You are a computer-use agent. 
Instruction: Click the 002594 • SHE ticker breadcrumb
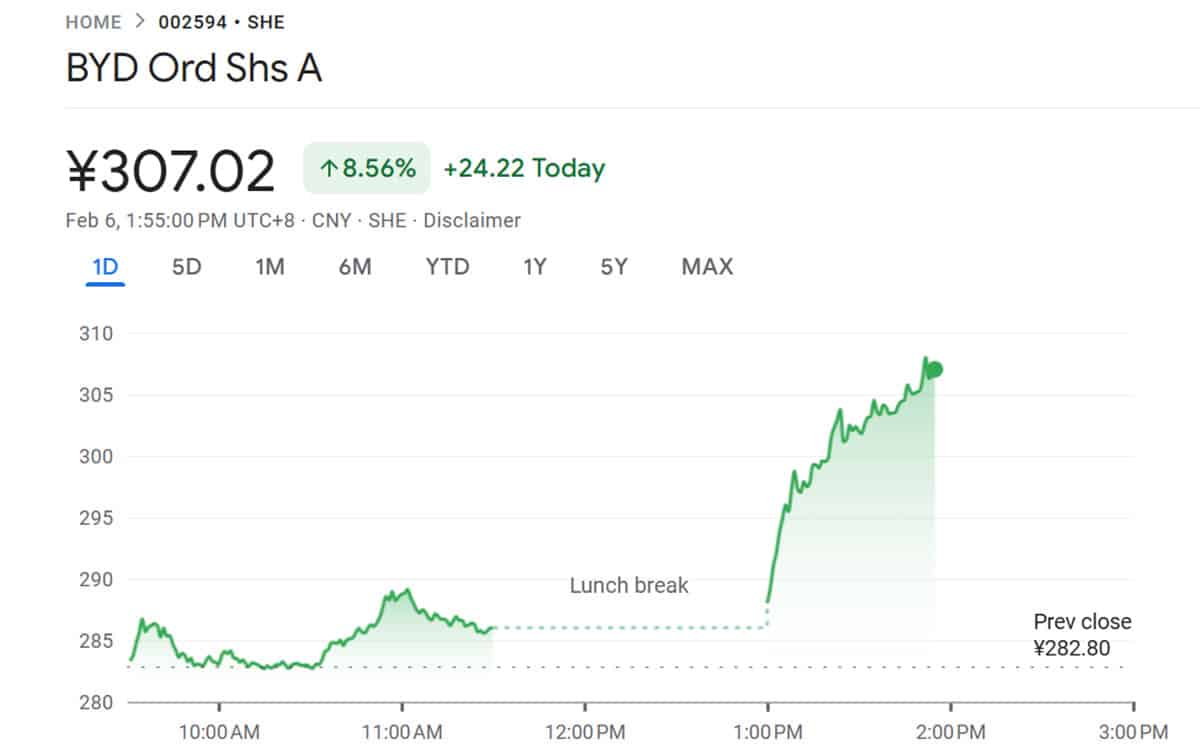click(x=221, y=22)
